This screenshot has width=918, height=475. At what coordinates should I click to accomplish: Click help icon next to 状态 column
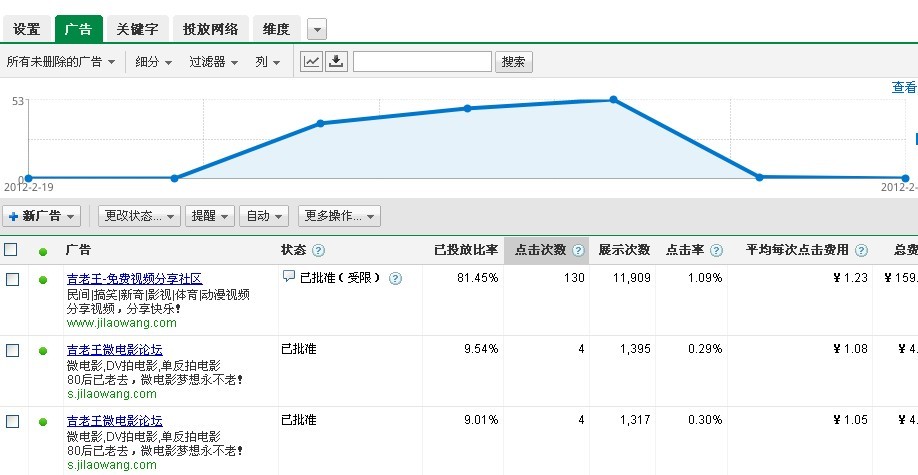point(319,250)
